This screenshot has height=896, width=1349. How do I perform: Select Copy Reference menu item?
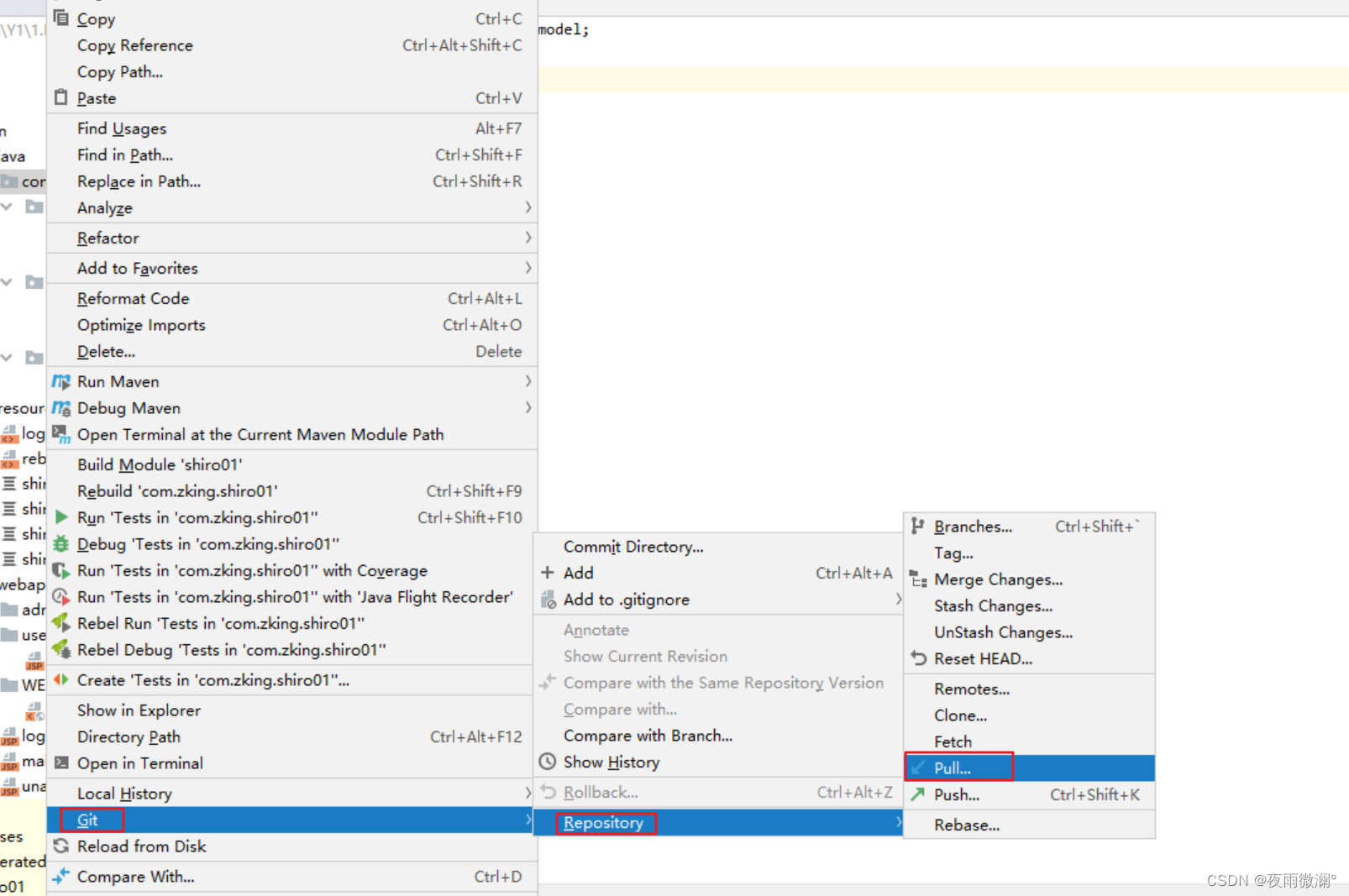coord(291,45)
